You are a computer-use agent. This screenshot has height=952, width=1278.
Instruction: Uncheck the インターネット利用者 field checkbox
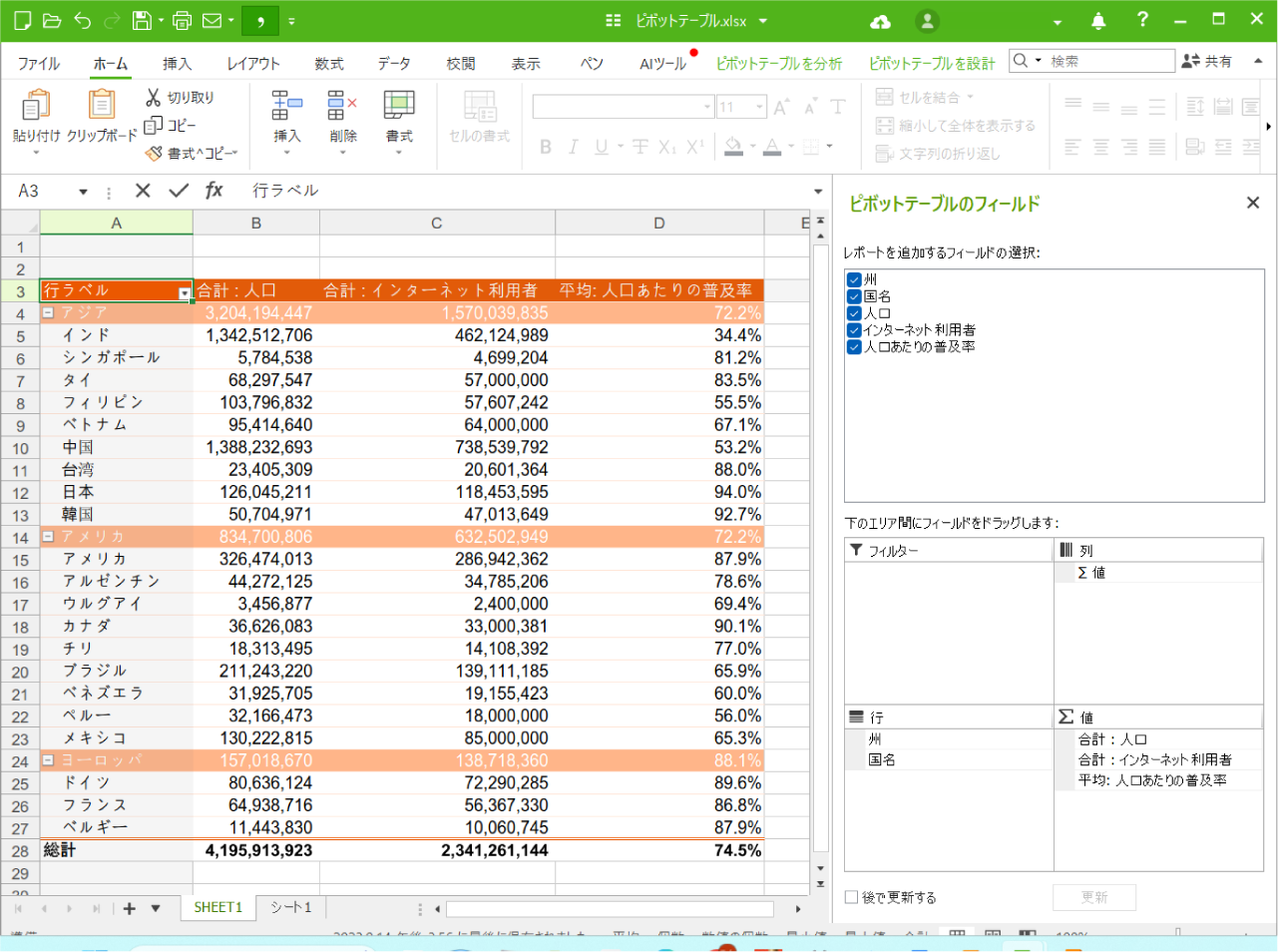[x=854, y=330]
